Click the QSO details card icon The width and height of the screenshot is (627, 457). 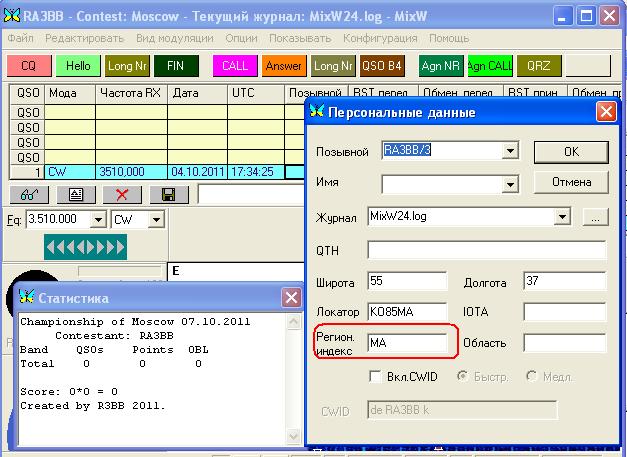tap(75, 194)
